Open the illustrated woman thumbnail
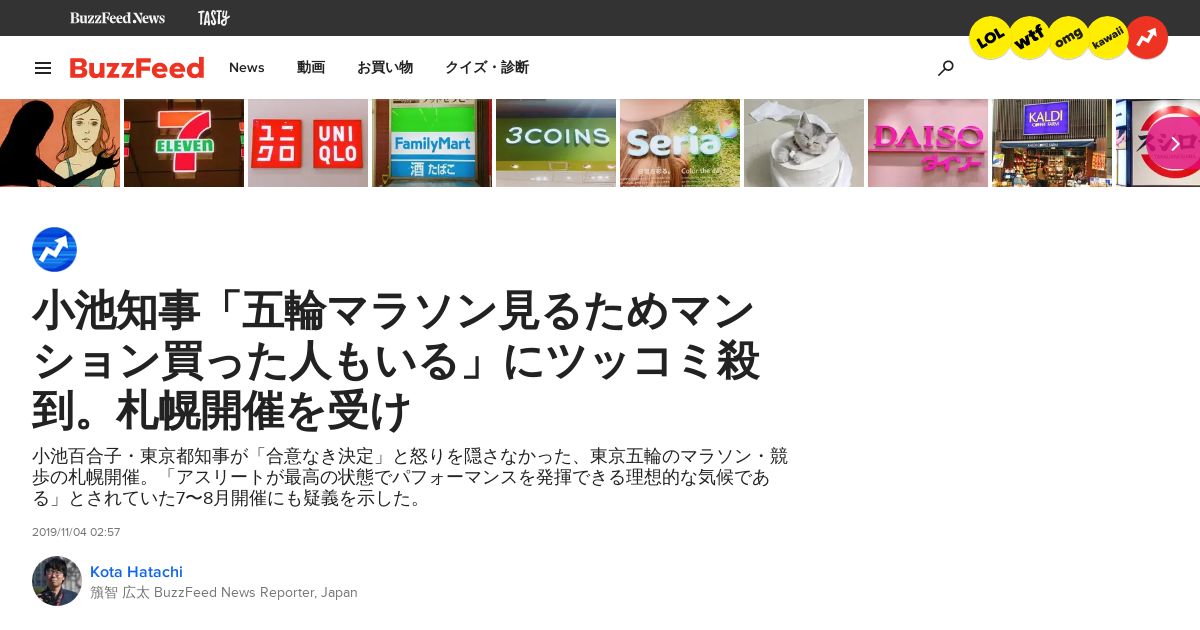1200x630 pixels. [60, 143]
